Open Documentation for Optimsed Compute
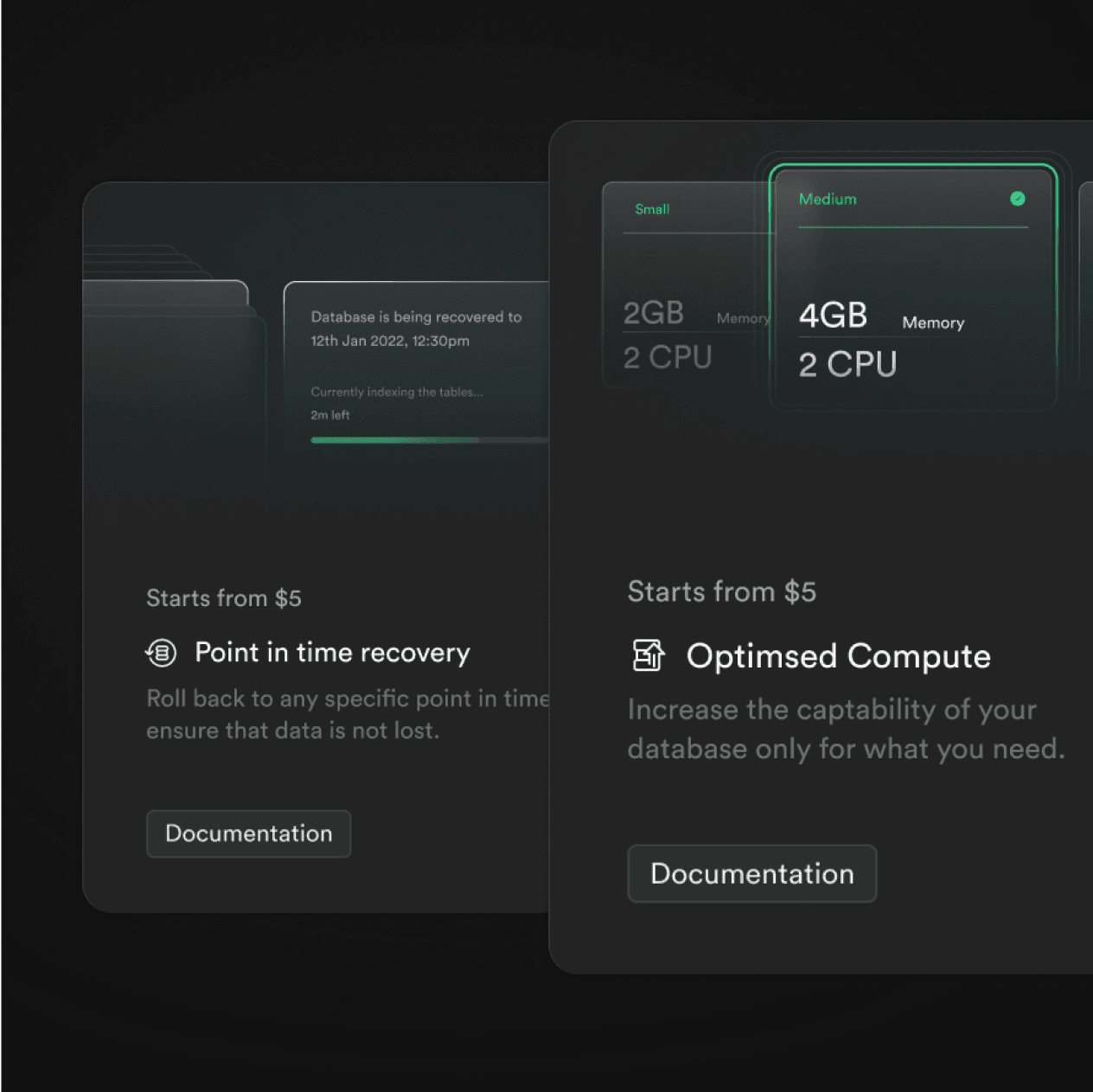 [751, 873]
